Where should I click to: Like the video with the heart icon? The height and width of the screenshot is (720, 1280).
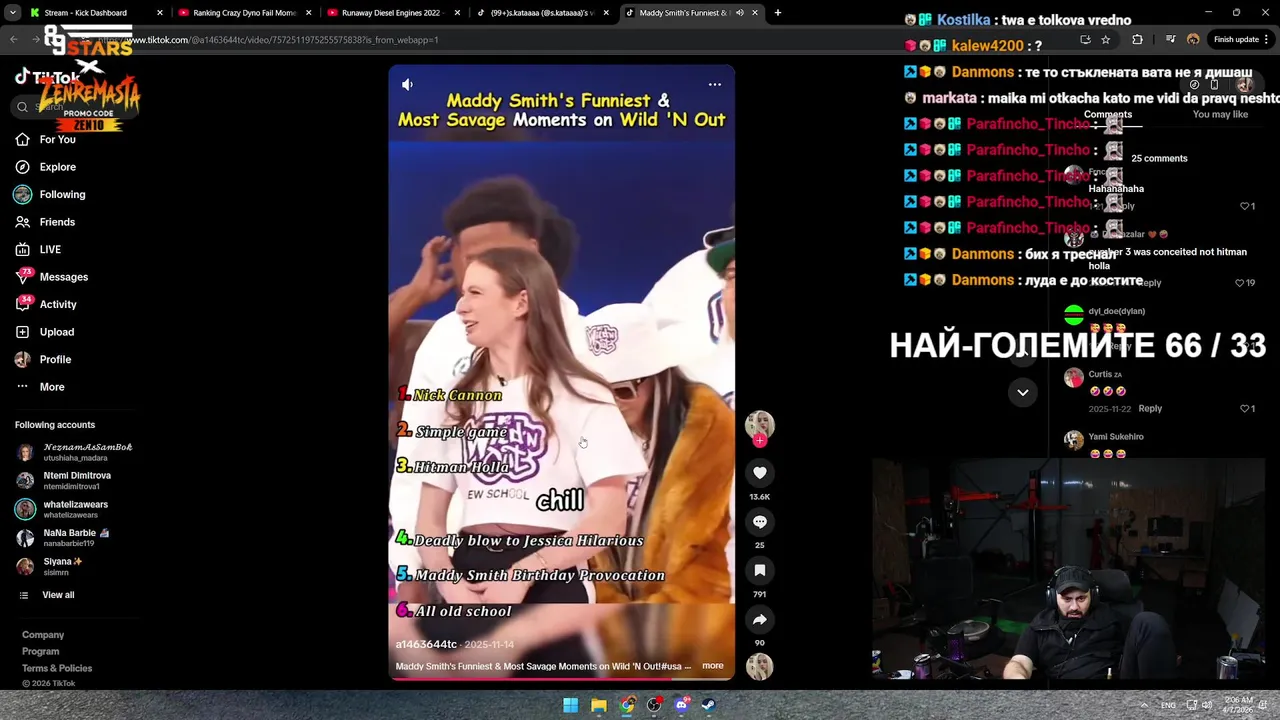[760, 473]
